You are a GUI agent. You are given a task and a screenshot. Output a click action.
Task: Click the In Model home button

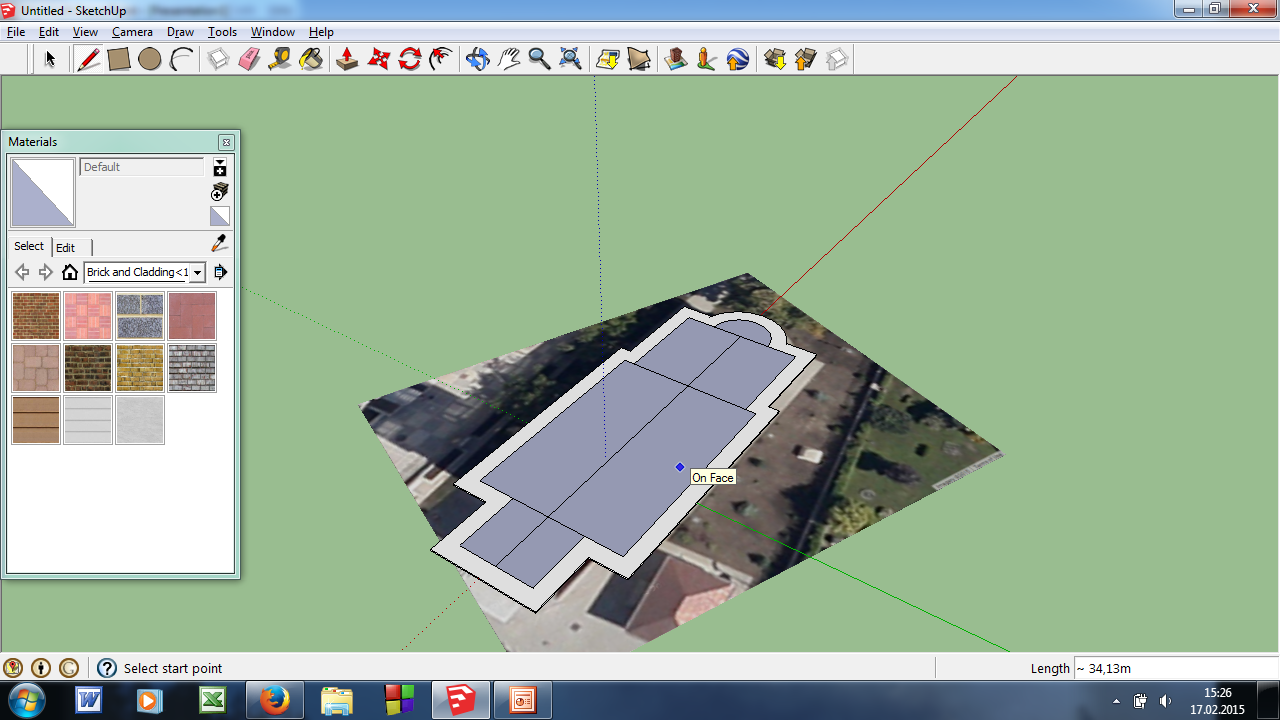click(69, 272)
